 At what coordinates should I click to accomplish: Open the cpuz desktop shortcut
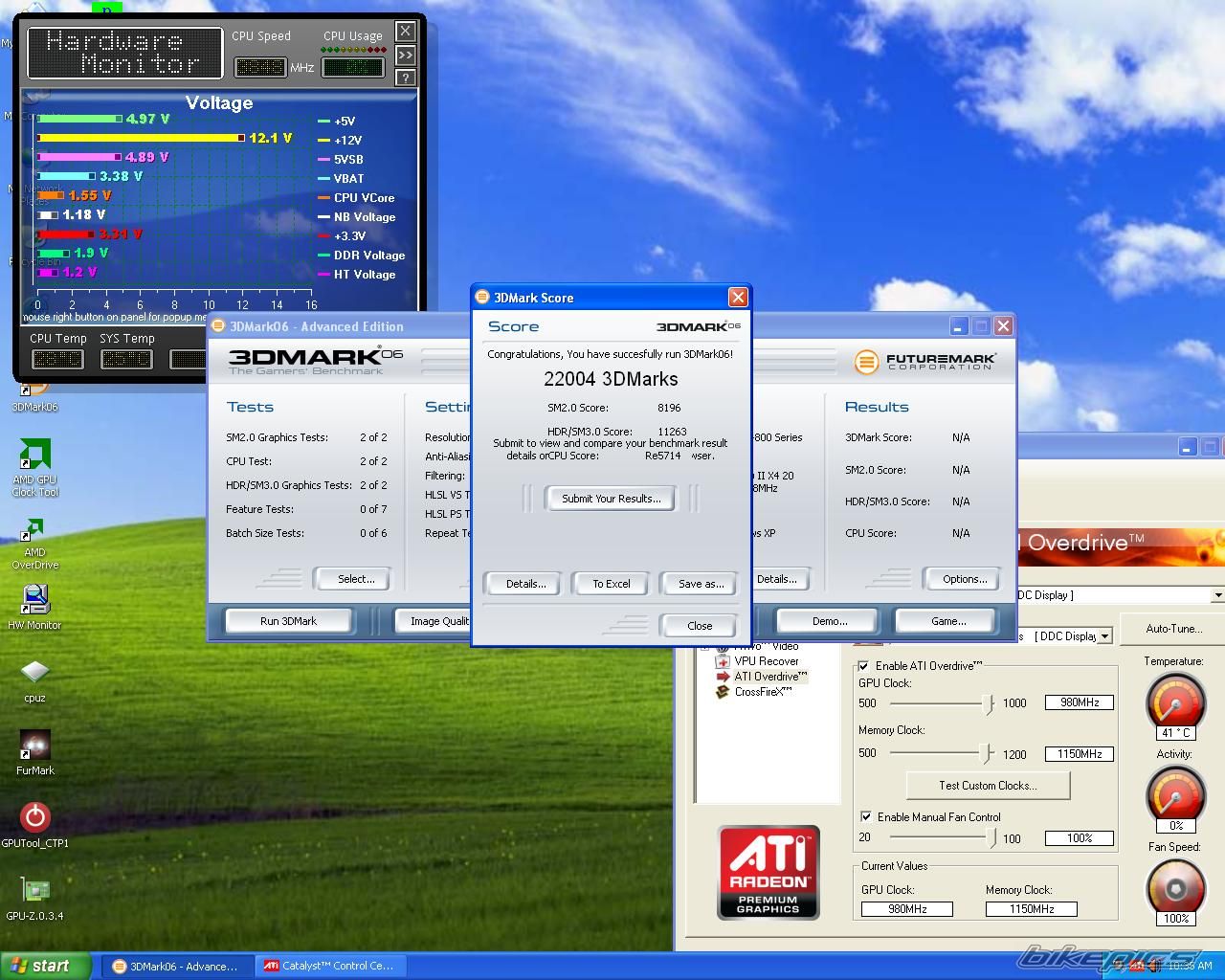[x=34, y=679]
